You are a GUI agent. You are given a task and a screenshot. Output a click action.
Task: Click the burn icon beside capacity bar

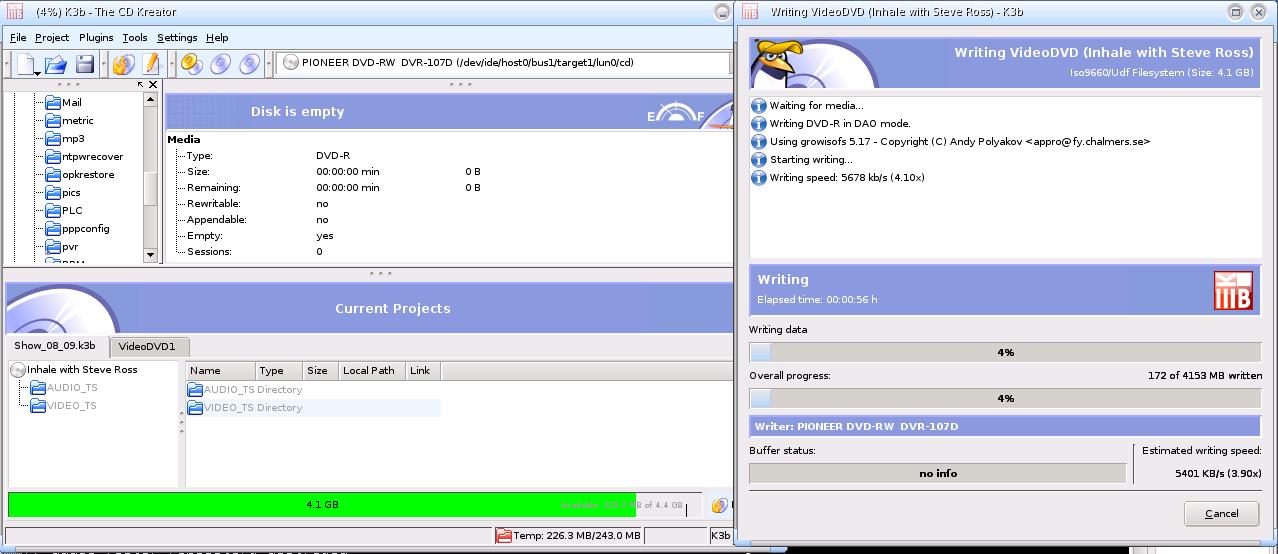pos(720,506)
